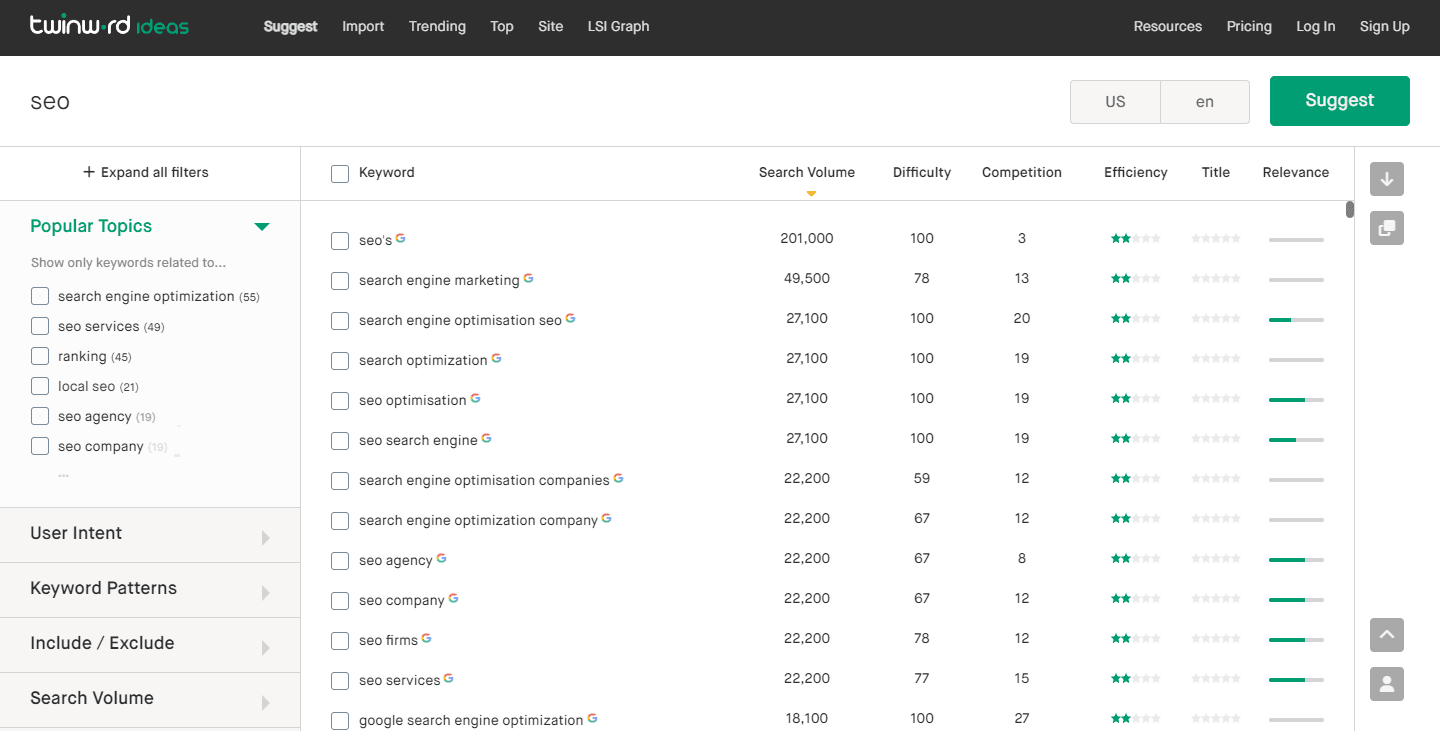Click efficiency stars in seo firms row
Screen dimensions: 1440x731
[x=1136, y=639]
